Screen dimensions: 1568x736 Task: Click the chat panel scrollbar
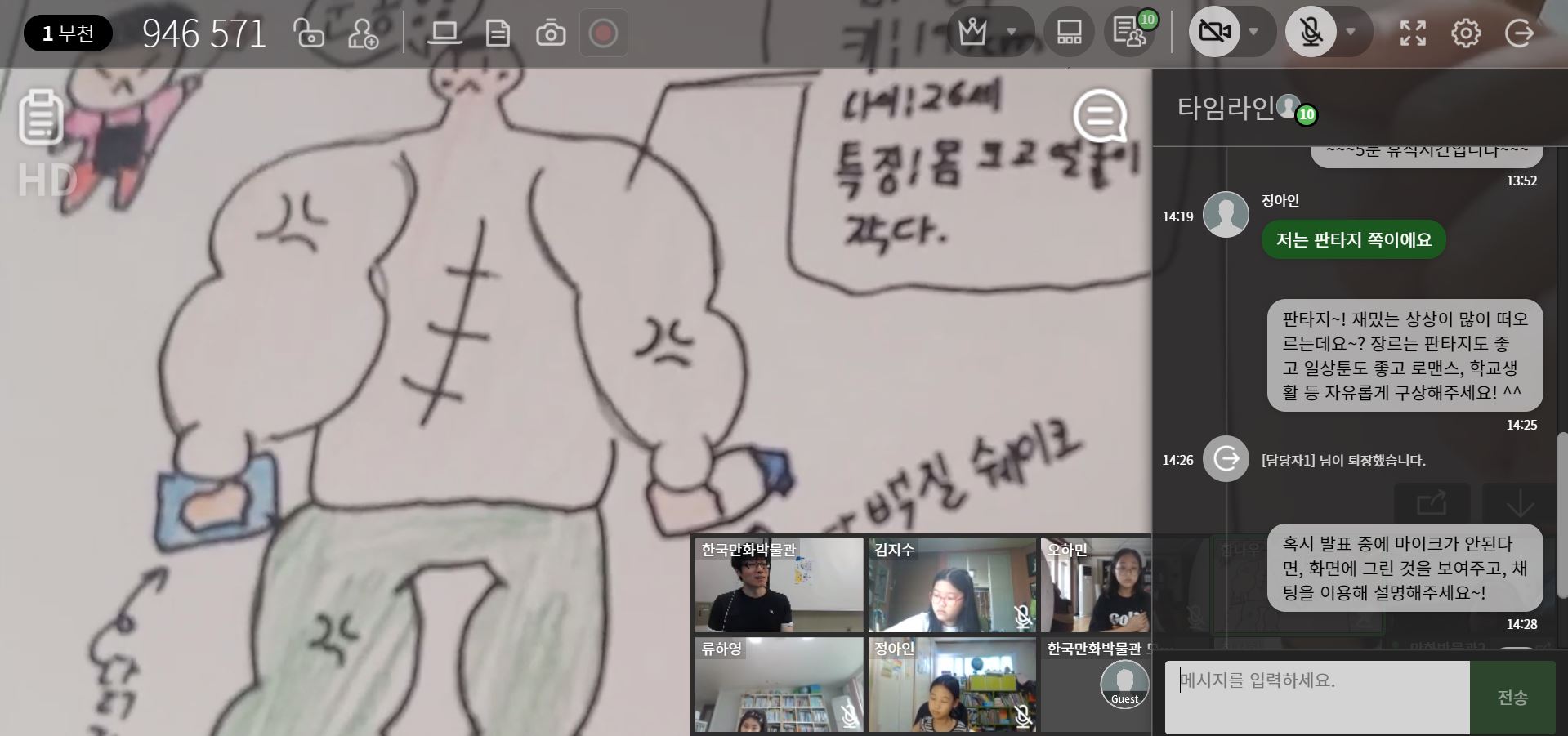tap(1563, 515)
